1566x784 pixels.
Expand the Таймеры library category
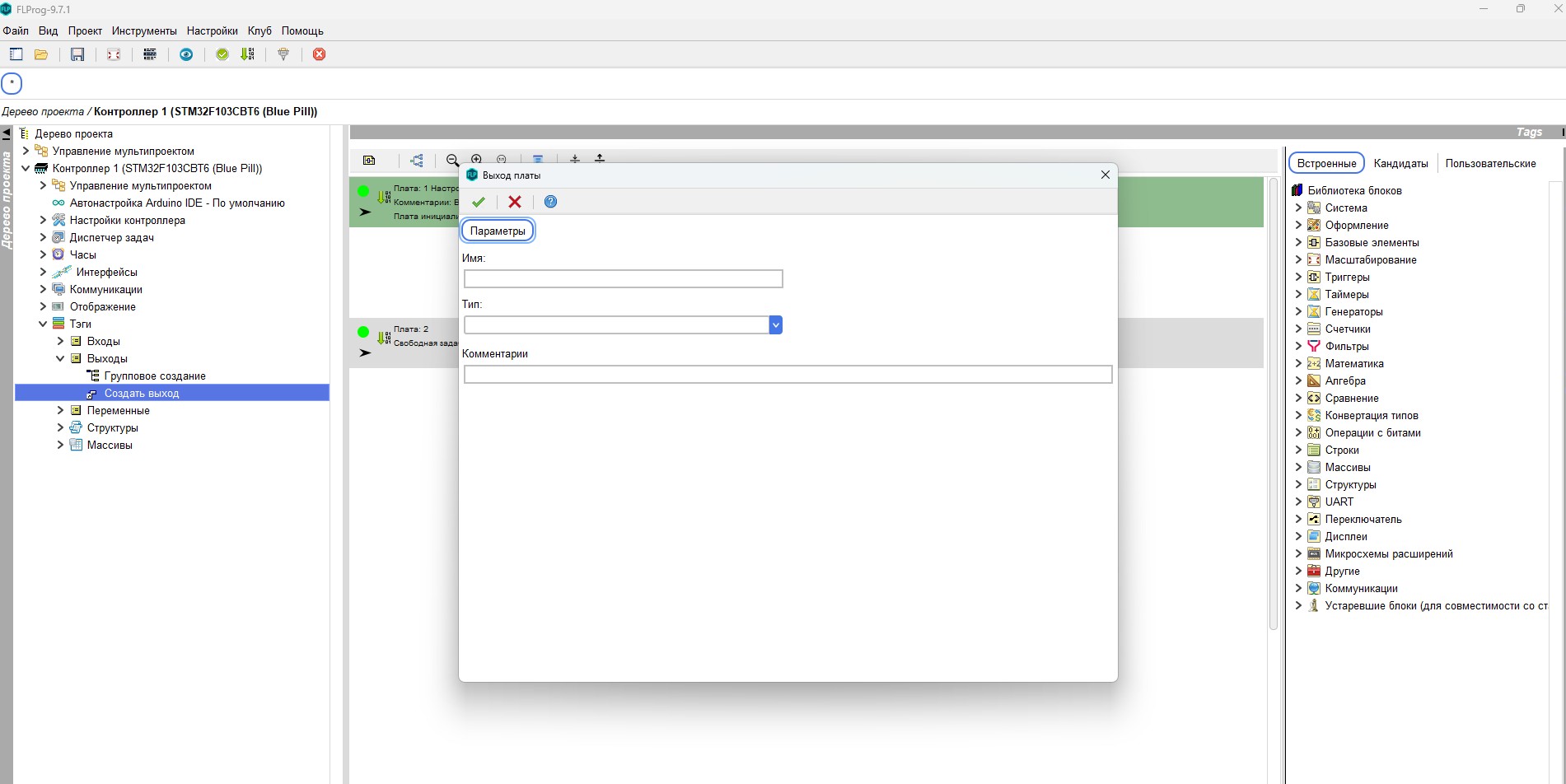pos(1298,294)
